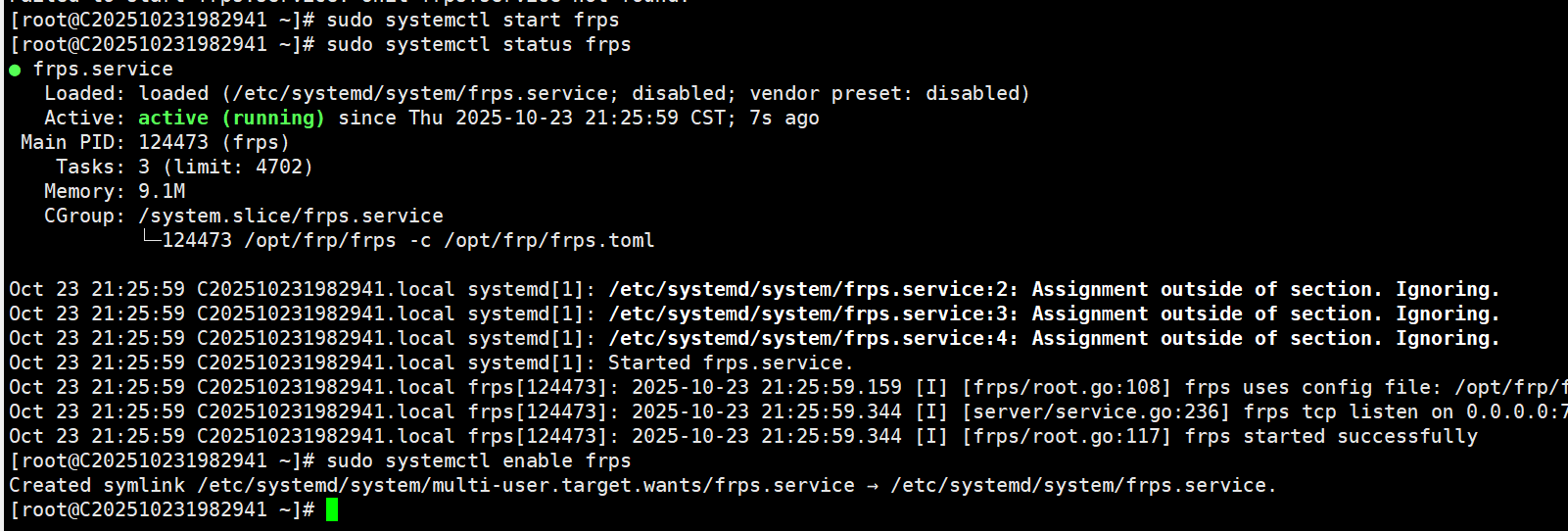Image resolution: width=1568 pixels, height=531 pixels.
Task: Click the "frps started successfully" log message
Action: point(1330,436)
